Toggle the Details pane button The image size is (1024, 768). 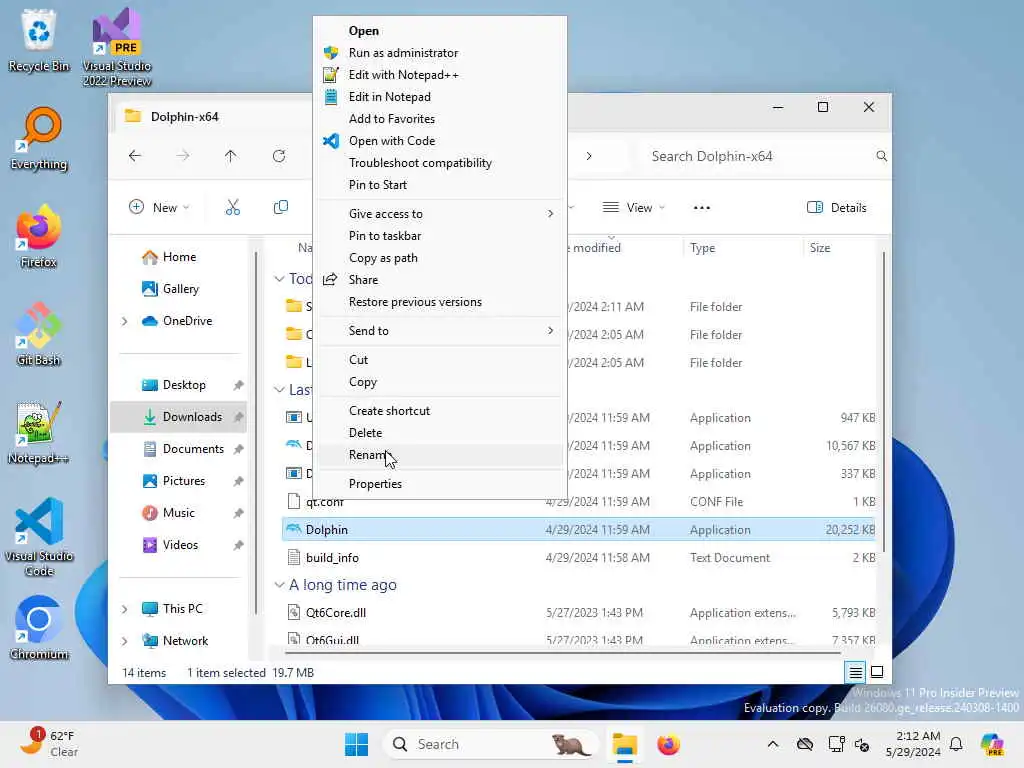(837, 208)
